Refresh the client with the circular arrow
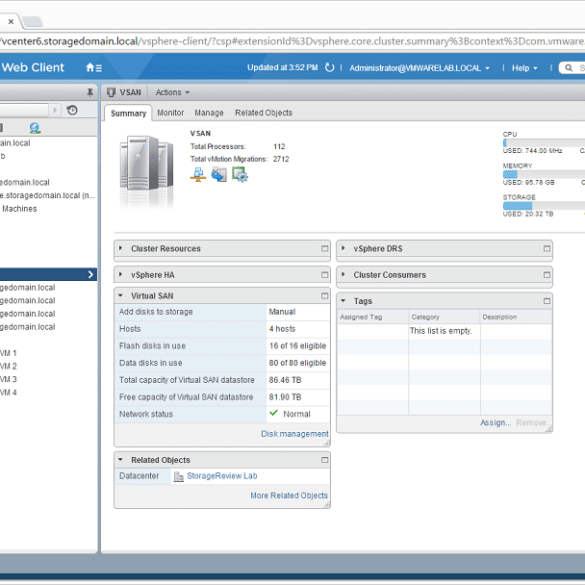 pyautogui.click(x=329, y=68)
